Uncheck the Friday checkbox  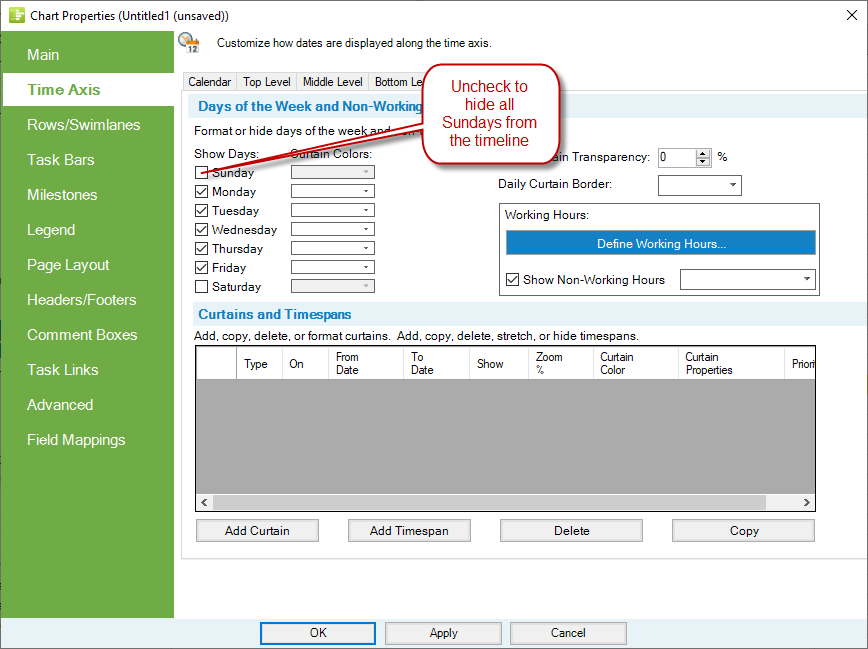(x=202, y=267)
